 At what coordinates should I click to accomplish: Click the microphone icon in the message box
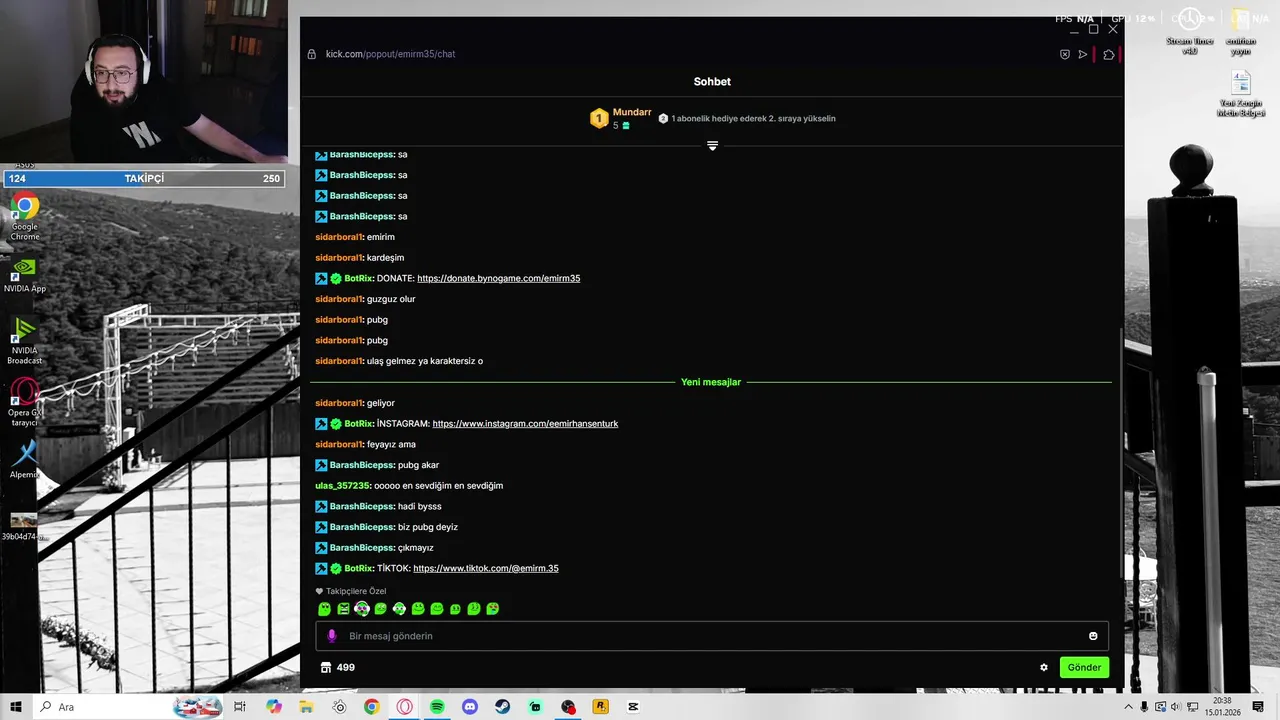click(x=332, y=636)
